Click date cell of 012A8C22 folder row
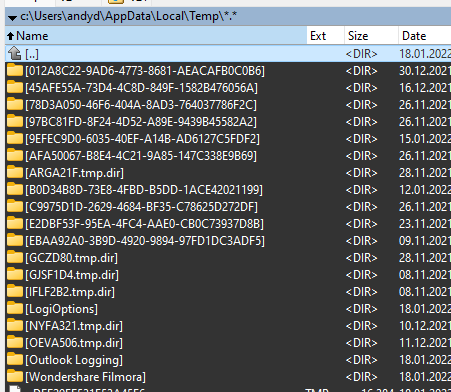The height and width of the screenshot is (392, 451). 425,71
